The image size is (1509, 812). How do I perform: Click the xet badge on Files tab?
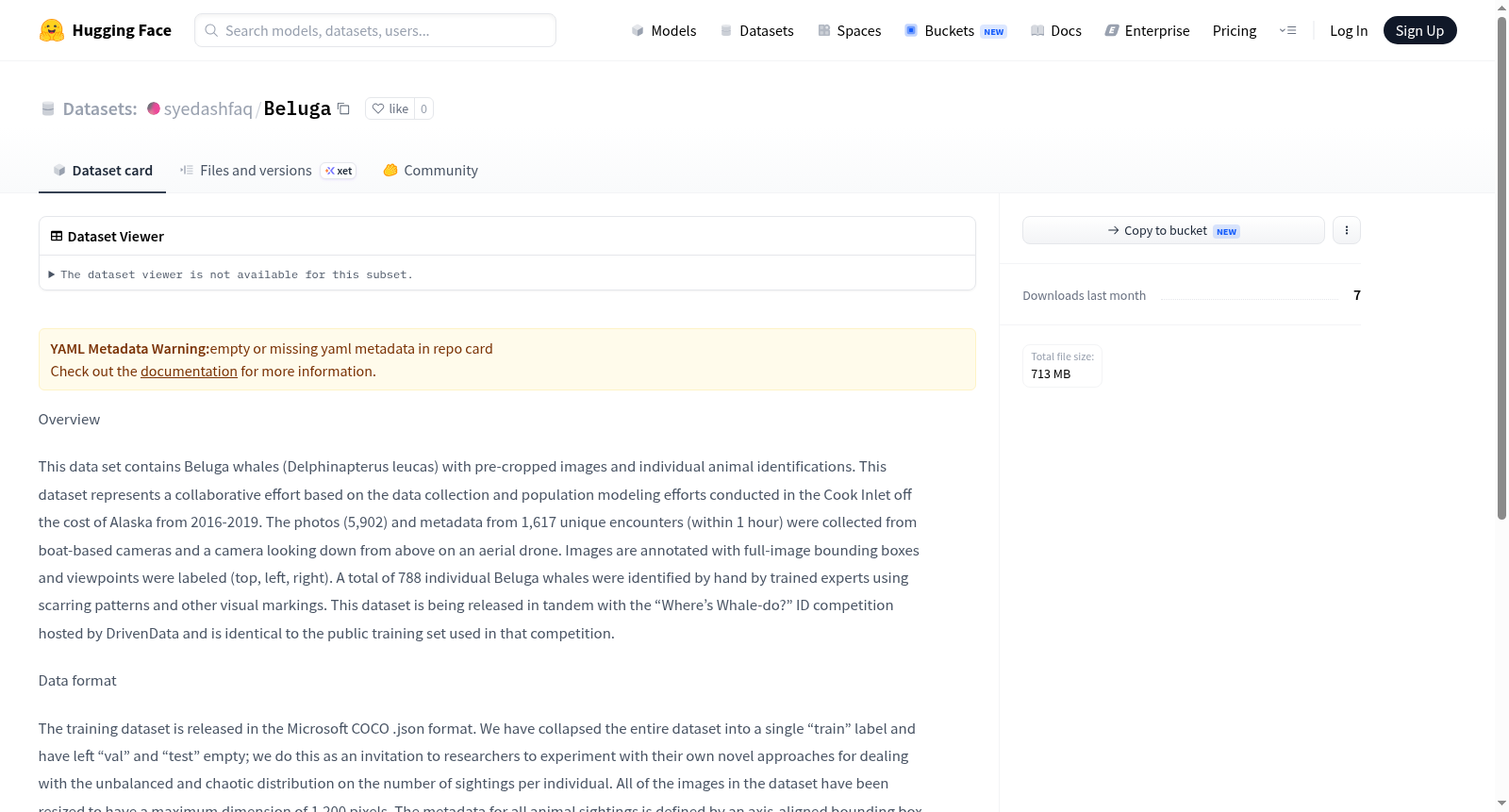click(x=339, y=171)
